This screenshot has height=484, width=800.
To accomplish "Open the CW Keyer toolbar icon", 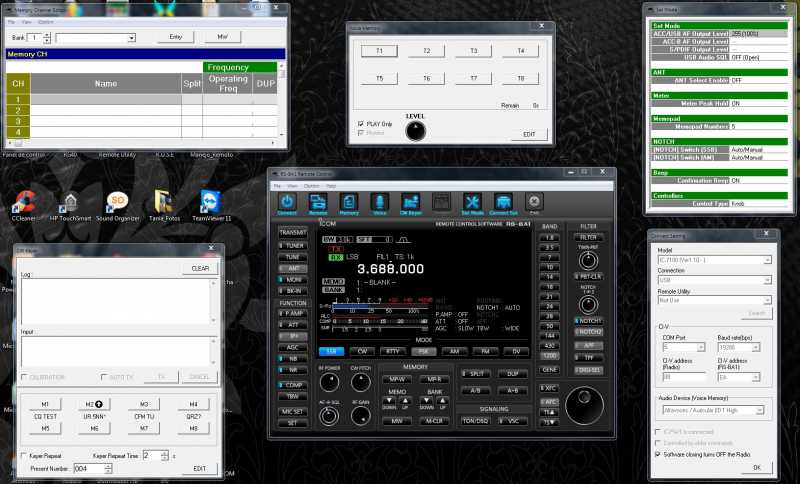I will click(411, 202).
